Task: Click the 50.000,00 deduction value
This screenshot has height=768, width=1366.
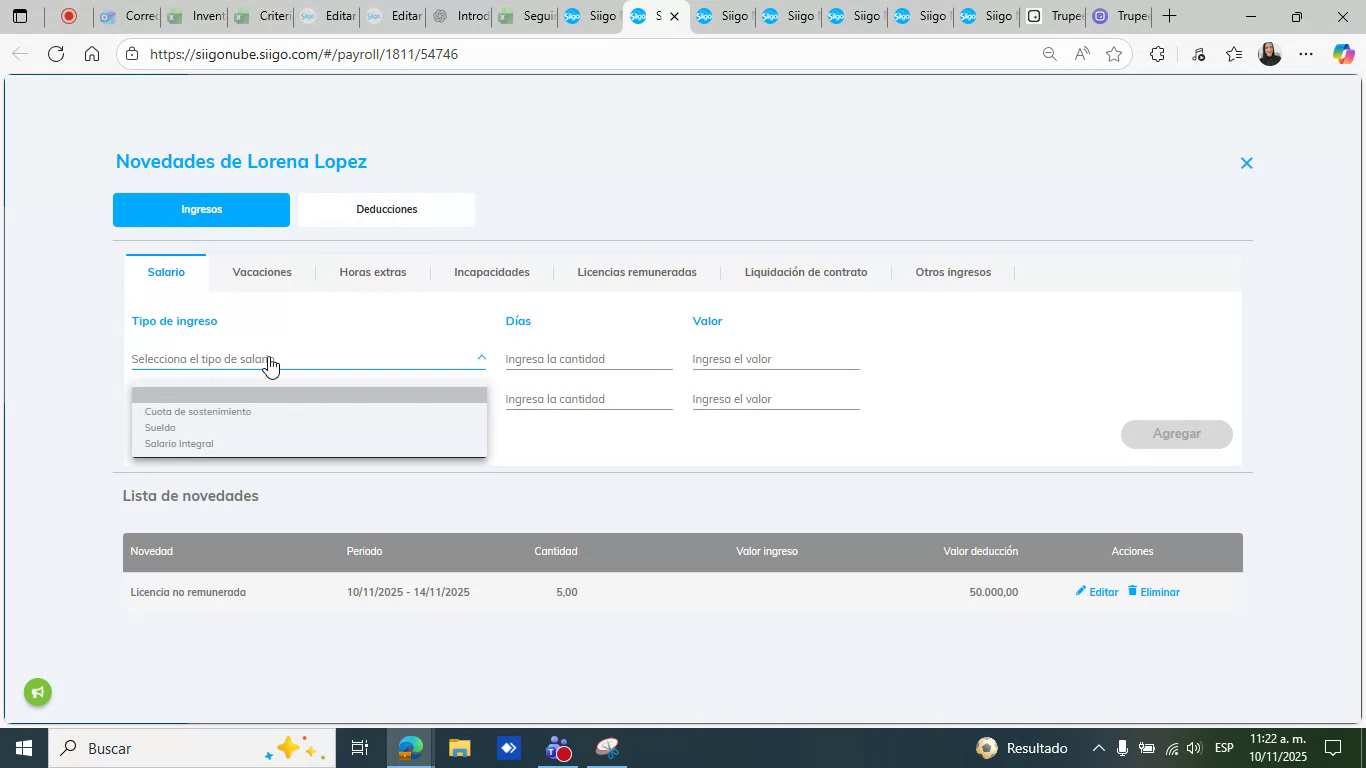Action: click(x=993, y=592)
